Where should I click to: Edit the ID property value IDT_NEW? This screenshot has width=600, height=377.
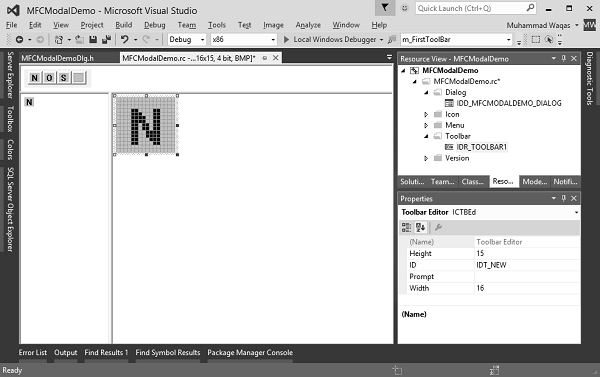[x=527, y=265]
